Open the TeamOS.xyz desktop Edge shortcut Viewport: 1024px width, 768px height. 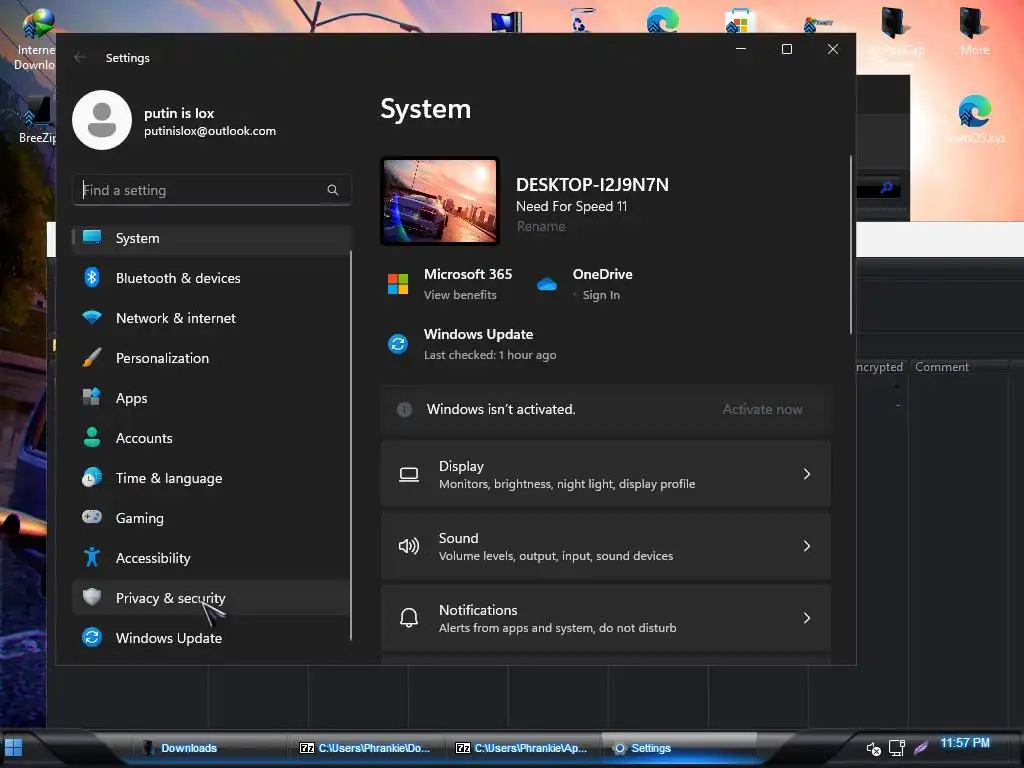pyautogui.click(x=974, y=118)
